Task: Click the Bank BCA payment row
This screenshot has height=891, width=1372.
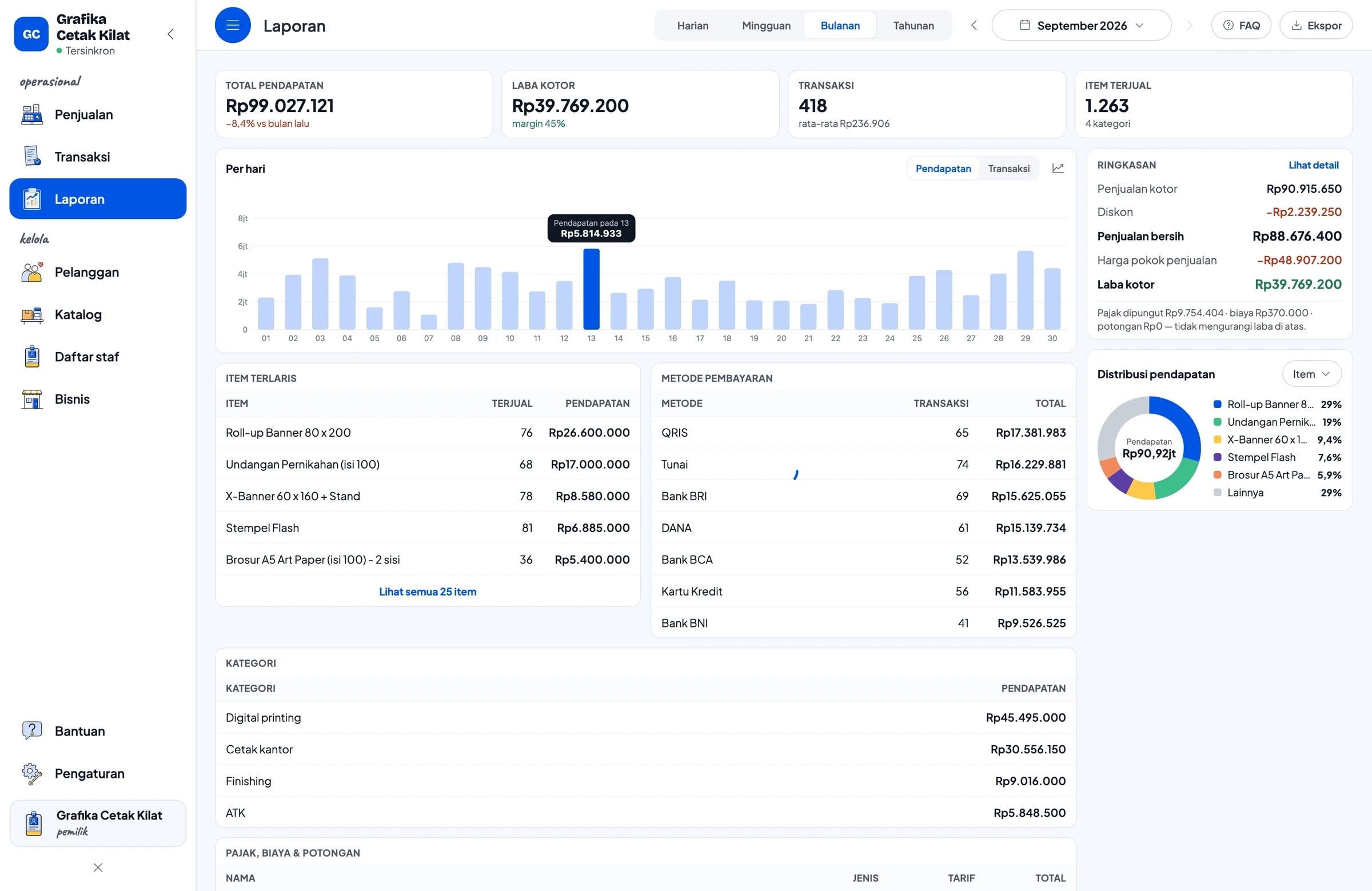Action: [863, 559]
